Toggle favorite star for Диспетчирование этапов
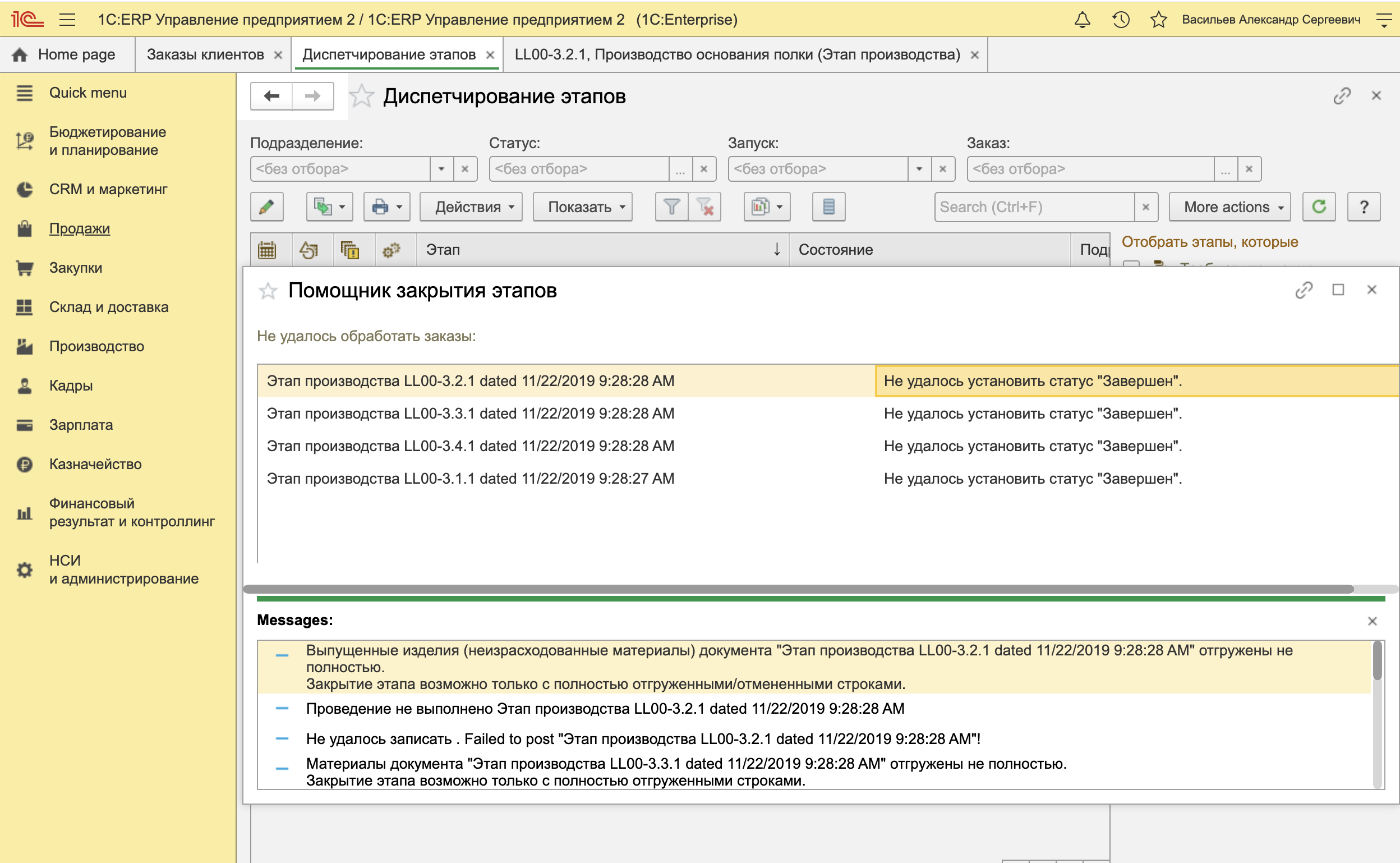Screen dimensions: 1400x863 click(362, 96)
